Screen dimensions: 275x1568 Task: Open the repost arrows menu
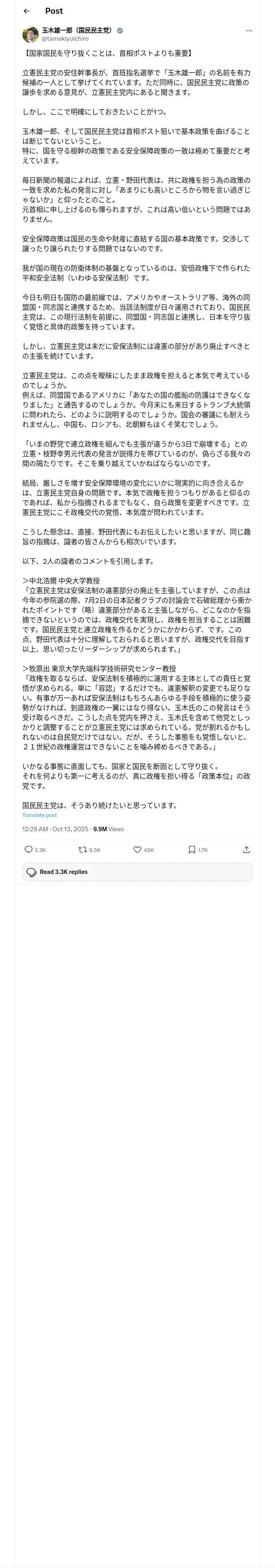click(x=82, y=850)
